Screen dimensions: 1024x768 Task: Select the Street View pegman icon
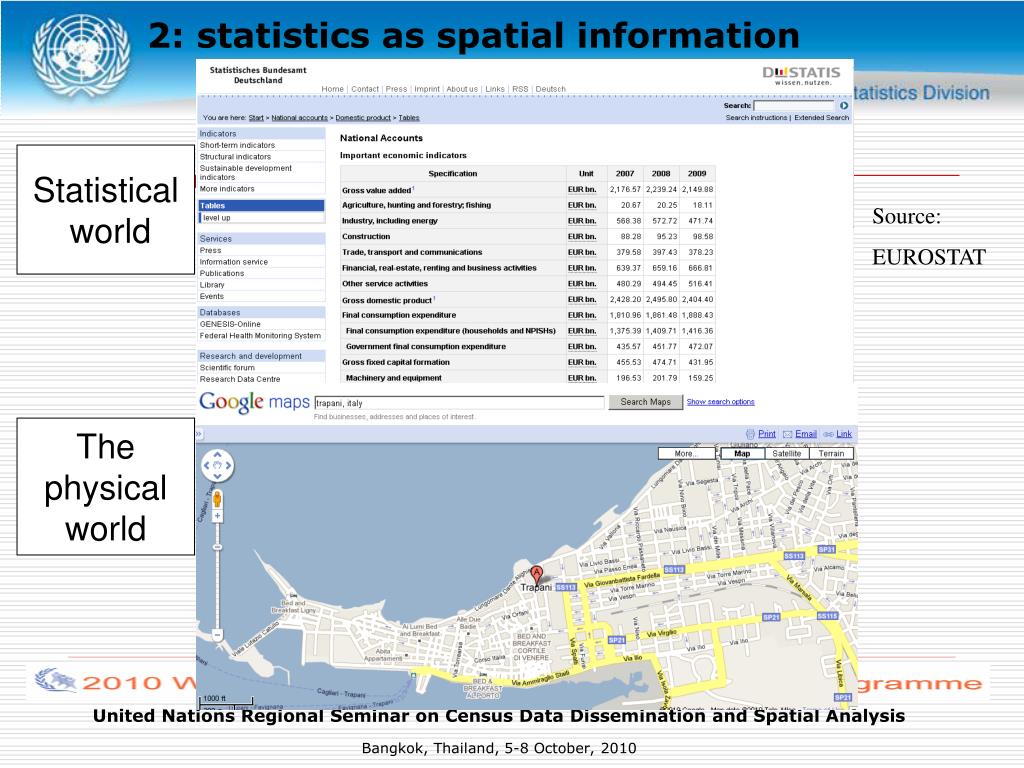point(217,499)
